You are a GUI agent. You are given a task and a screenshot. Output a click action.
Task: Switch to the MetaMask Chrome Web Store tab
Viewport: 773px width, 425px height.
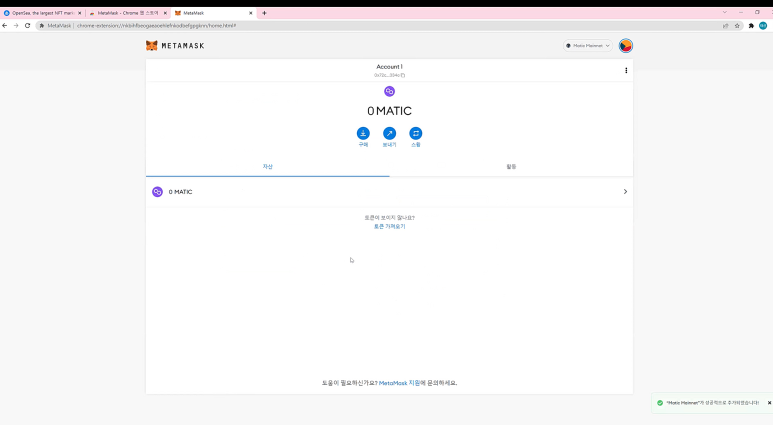tap(128, 13)
